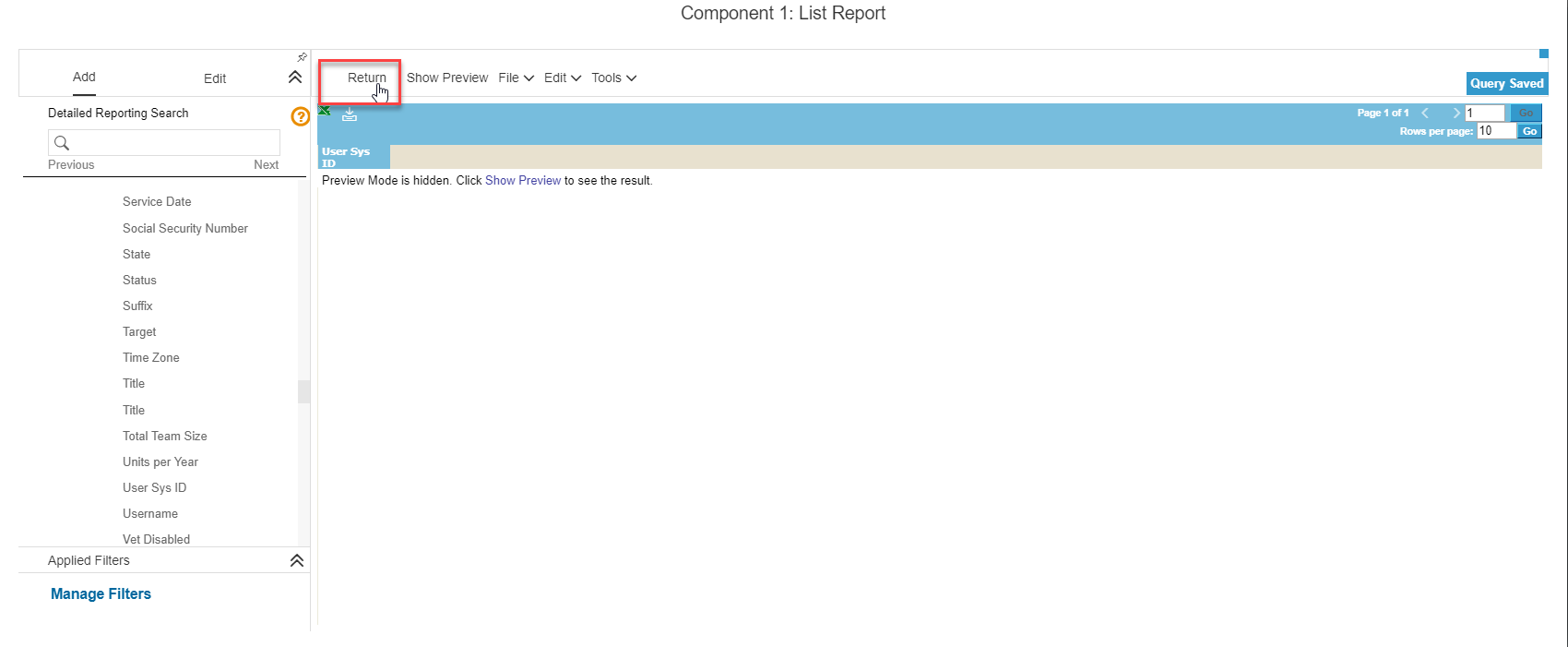
Task: Select Target field
Action: tap(139, 331)
